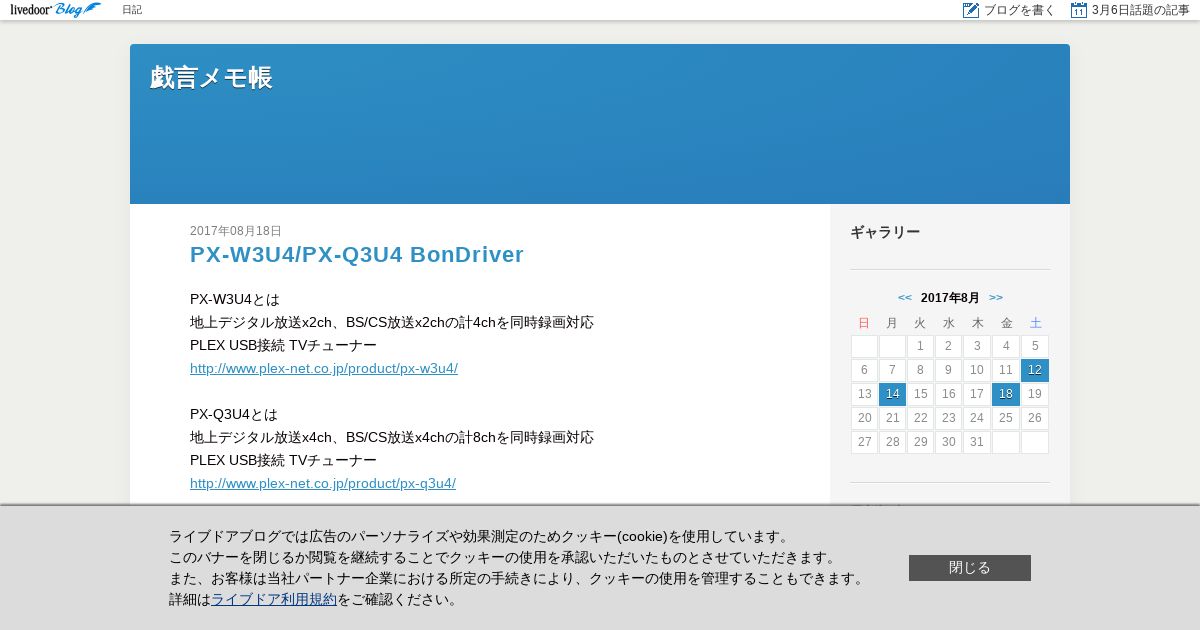This screenshot has height=630, width=1200.
Task: Click the line about 計4chを同時録画対応
Action: click(392, 322)
